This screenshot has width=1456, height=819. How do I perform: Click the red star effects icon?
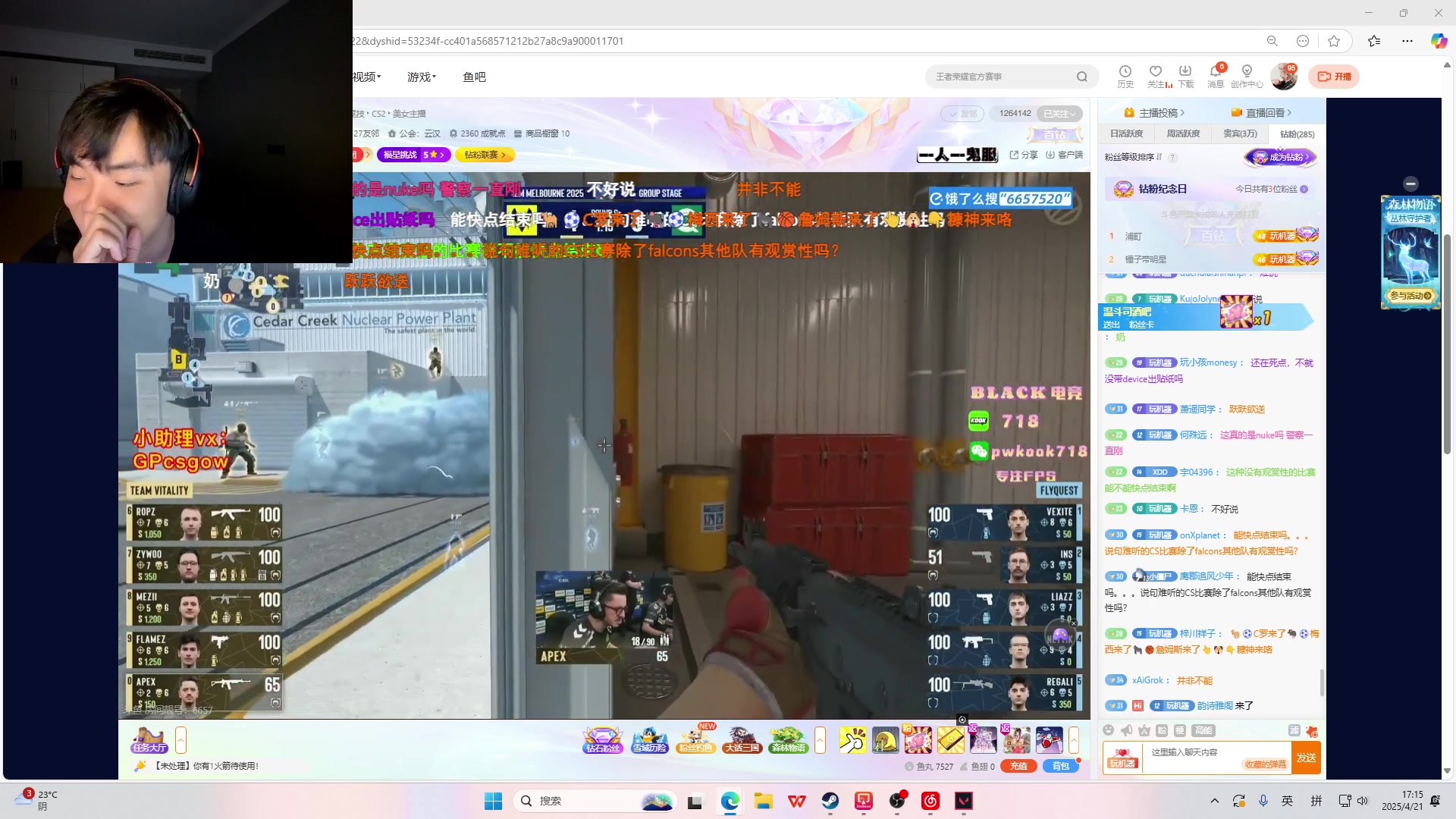point(1313,731)
